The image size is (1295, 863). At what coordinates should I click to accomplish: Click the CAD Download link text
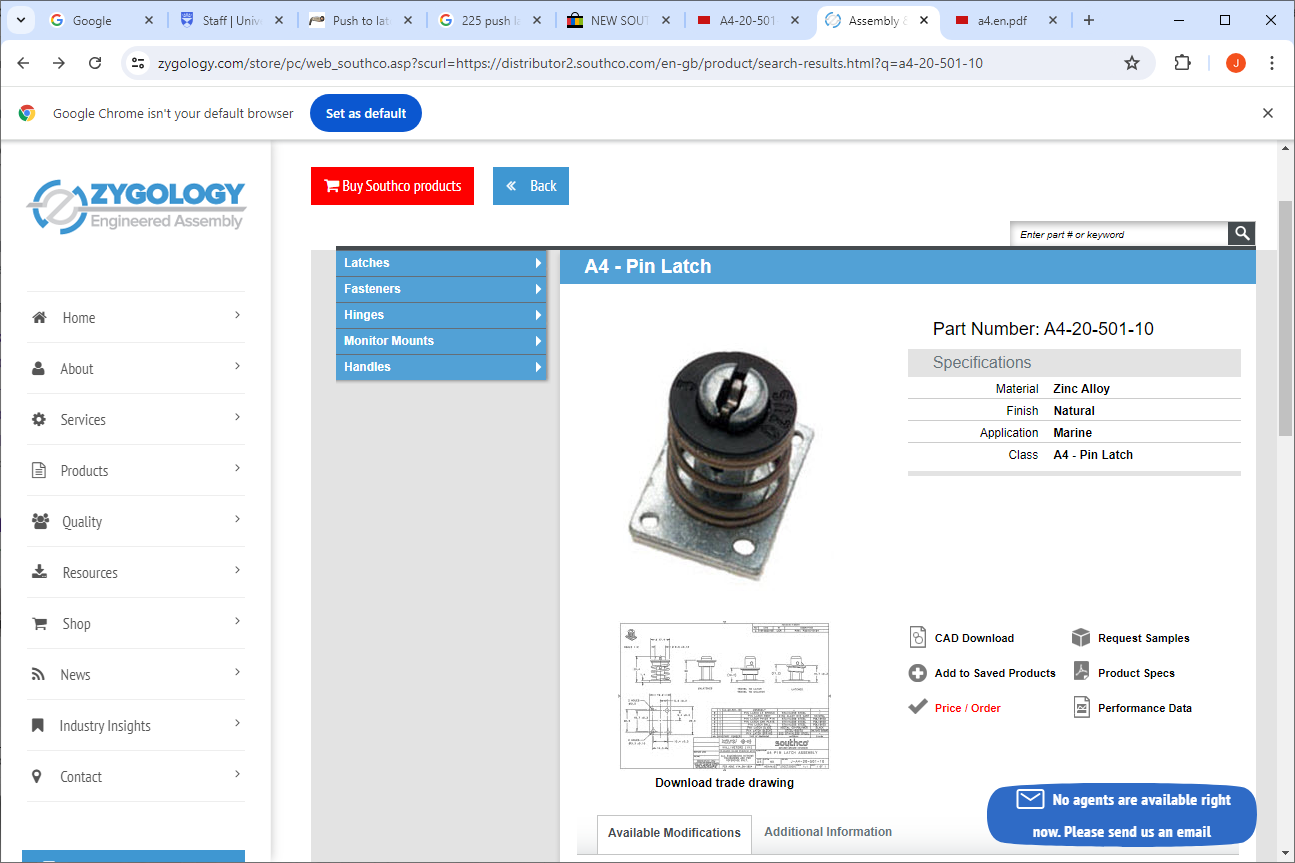[x=974, y=638]
